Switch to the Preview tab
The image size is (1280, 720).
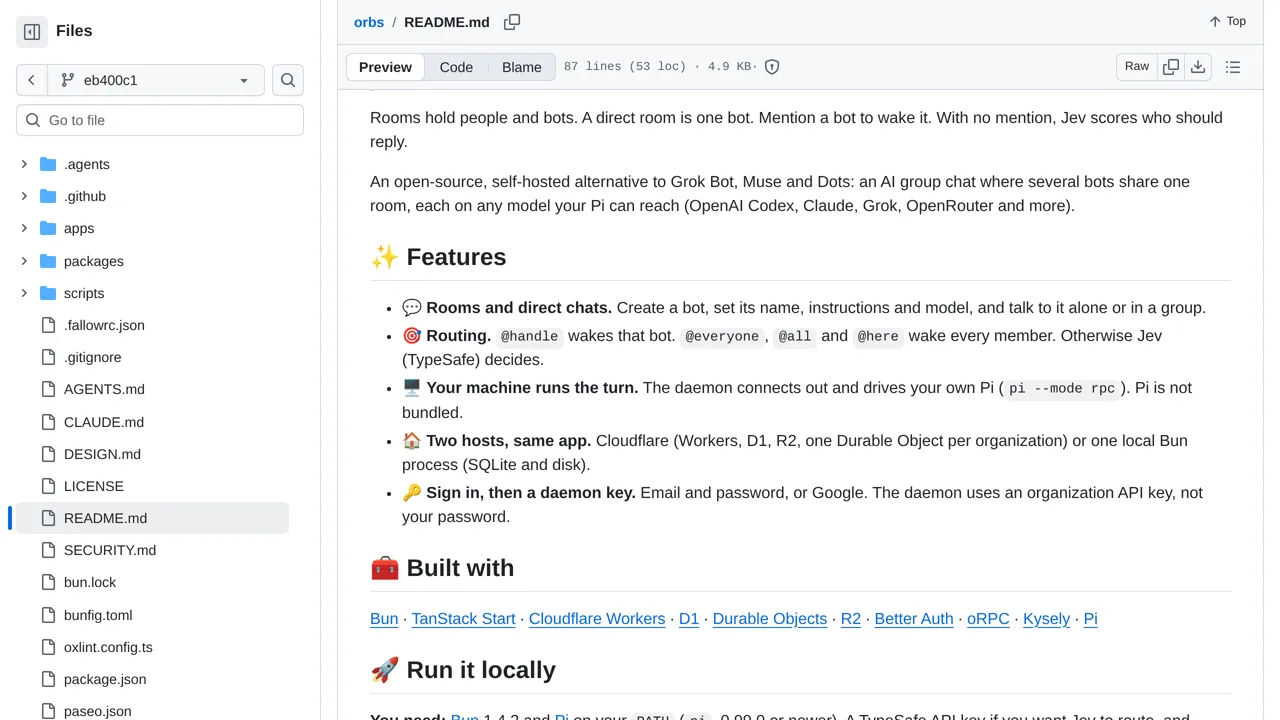pos(385,67)
